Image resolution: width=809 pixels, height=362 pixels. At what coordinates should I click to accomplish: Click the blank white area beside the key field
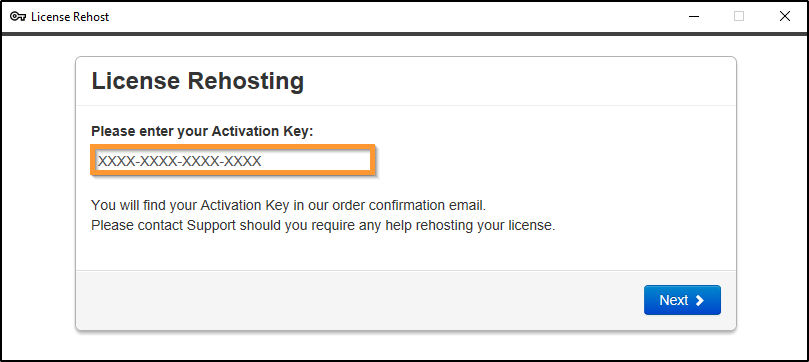tap(552, 161)
